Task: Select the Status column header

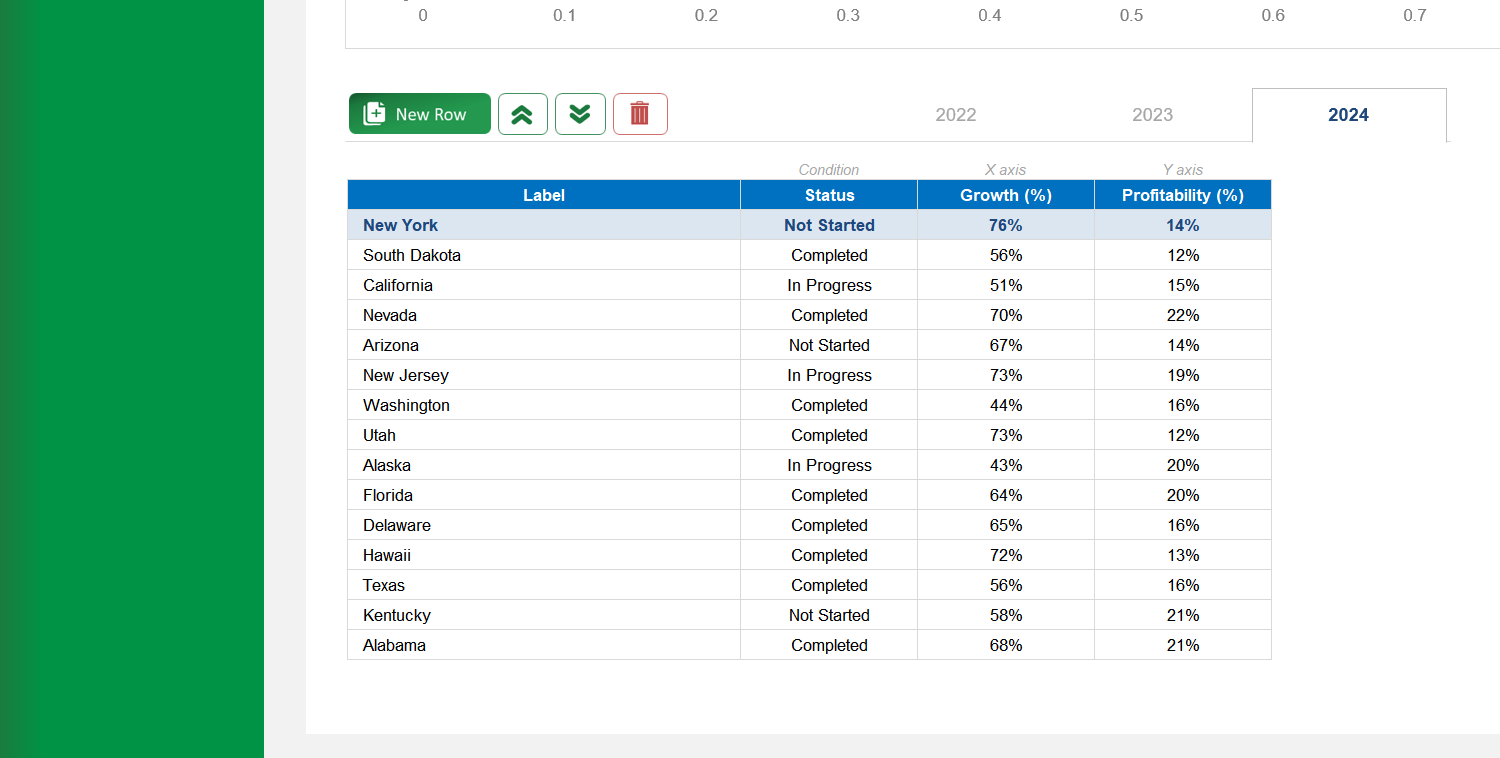Action: 828,194
